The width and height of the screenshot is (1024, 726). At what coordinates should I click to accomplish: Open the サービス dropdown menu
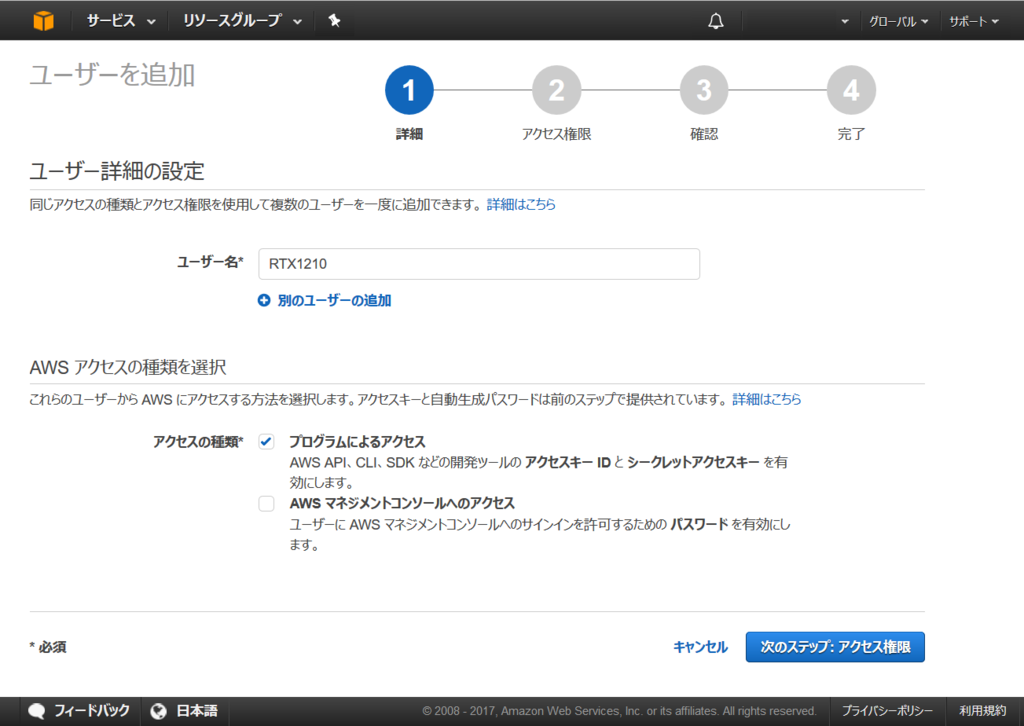pyautogui.click(x=121, y=21)
